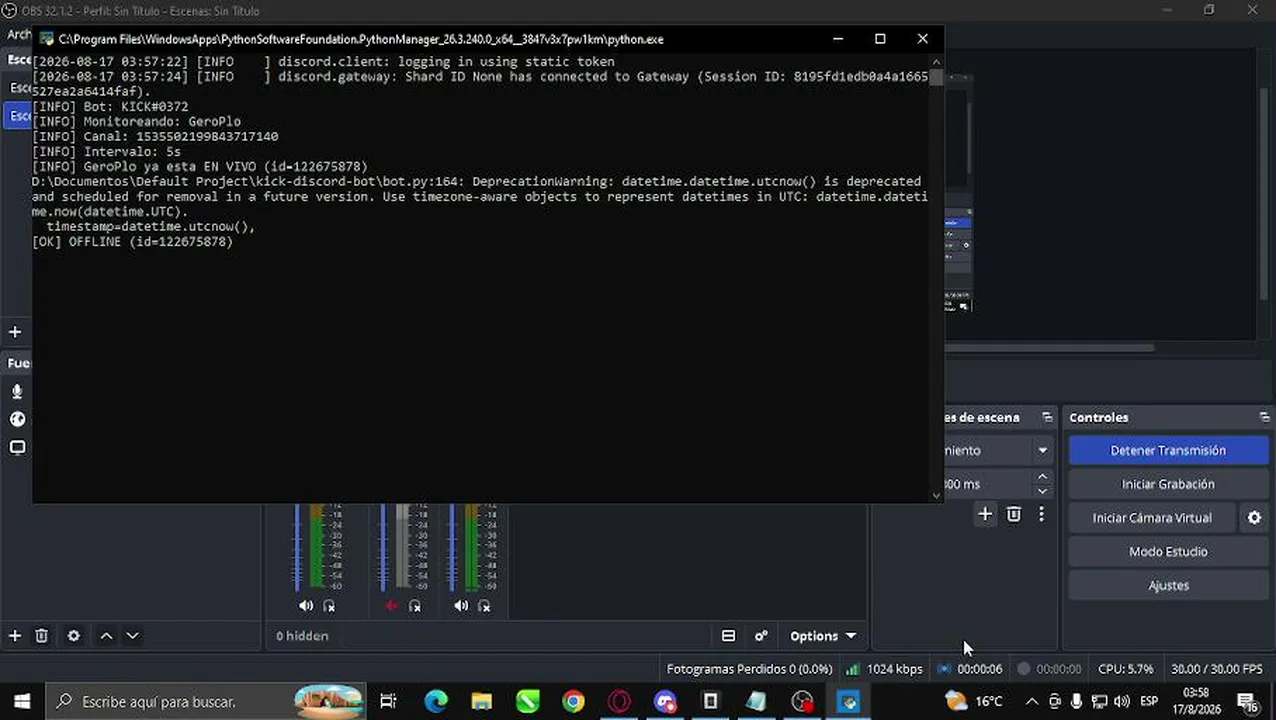1276x720 pixels.
Task: Remove selected source with trash icon
Action: point(42,636)
